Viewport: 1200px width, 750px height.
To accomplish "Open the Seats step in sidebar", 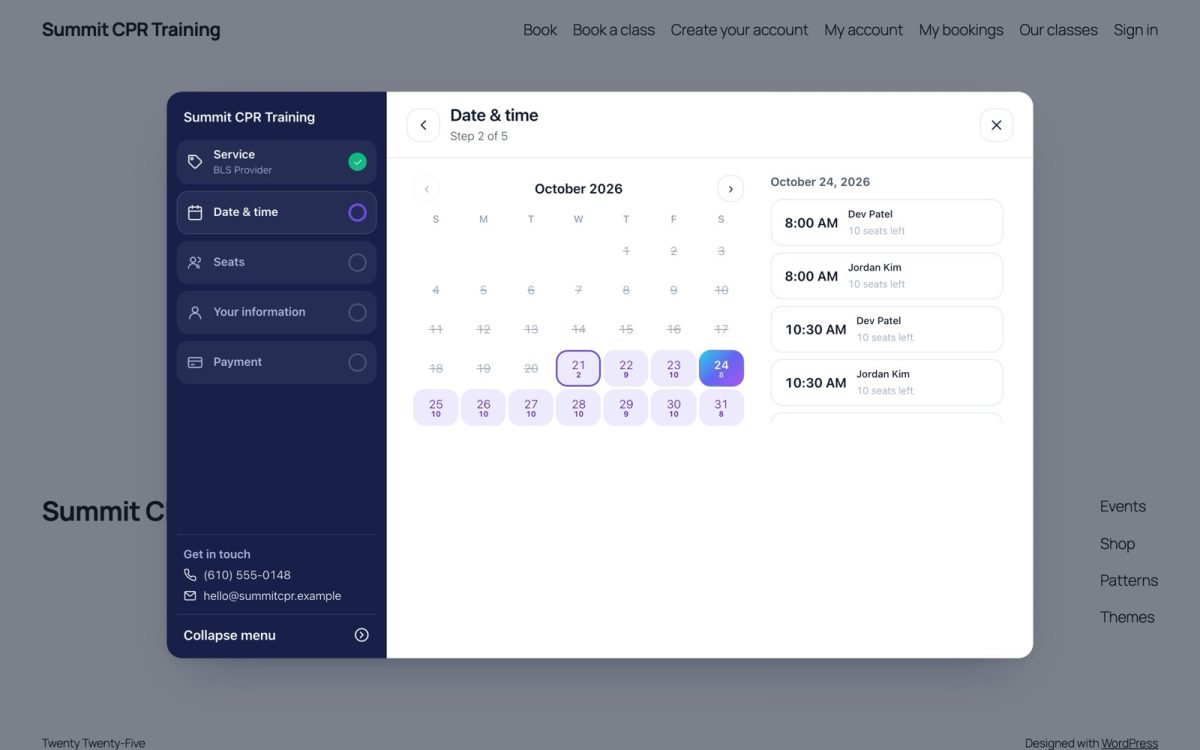I will [x=277, y=262].
